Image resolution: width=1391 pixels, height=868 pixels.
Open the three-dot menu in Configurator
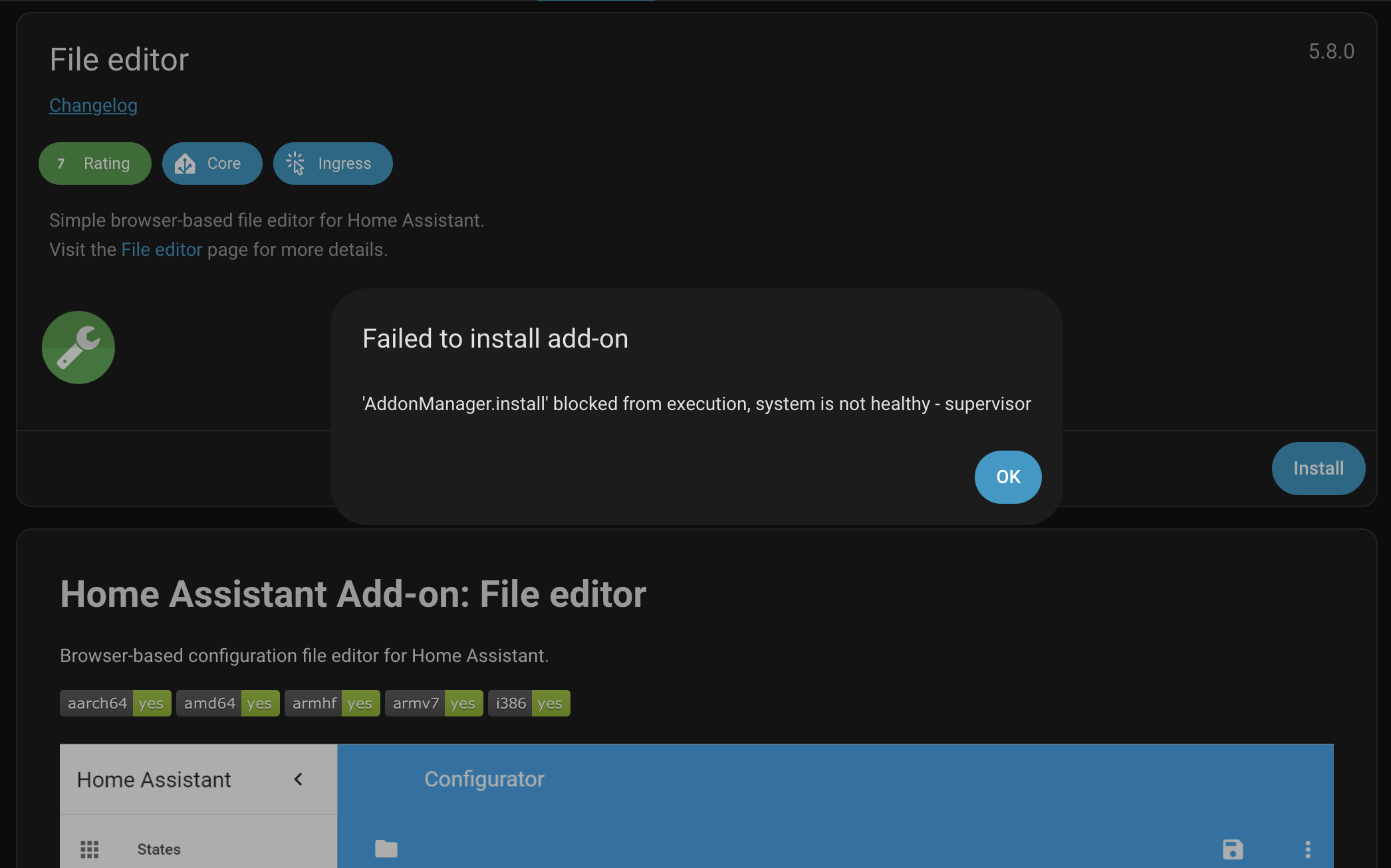(1307, 849)
